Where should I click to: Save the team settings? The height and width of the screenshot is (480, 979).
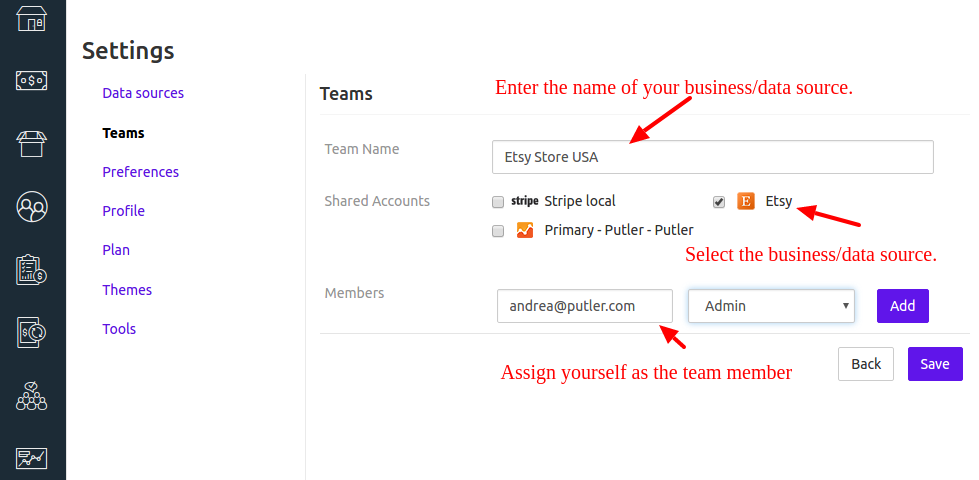[935, 364]
